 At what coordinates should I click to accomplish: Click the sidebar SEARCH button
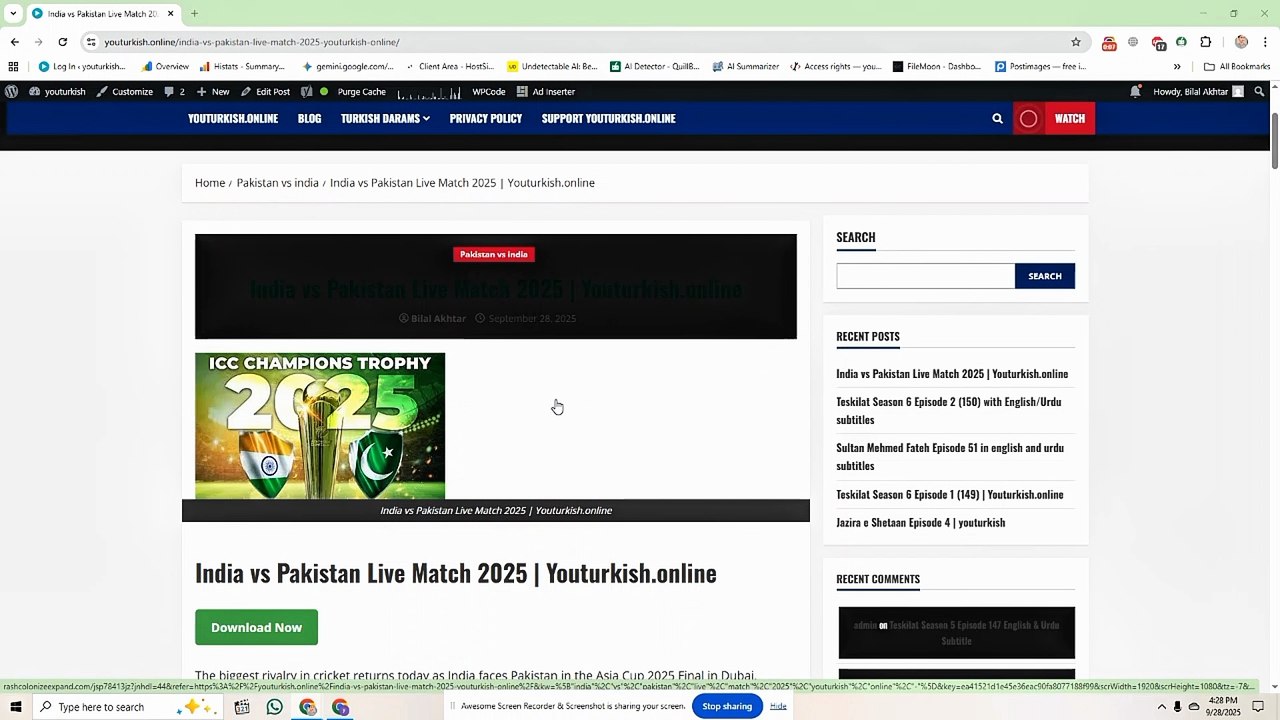pos(1045,276)
